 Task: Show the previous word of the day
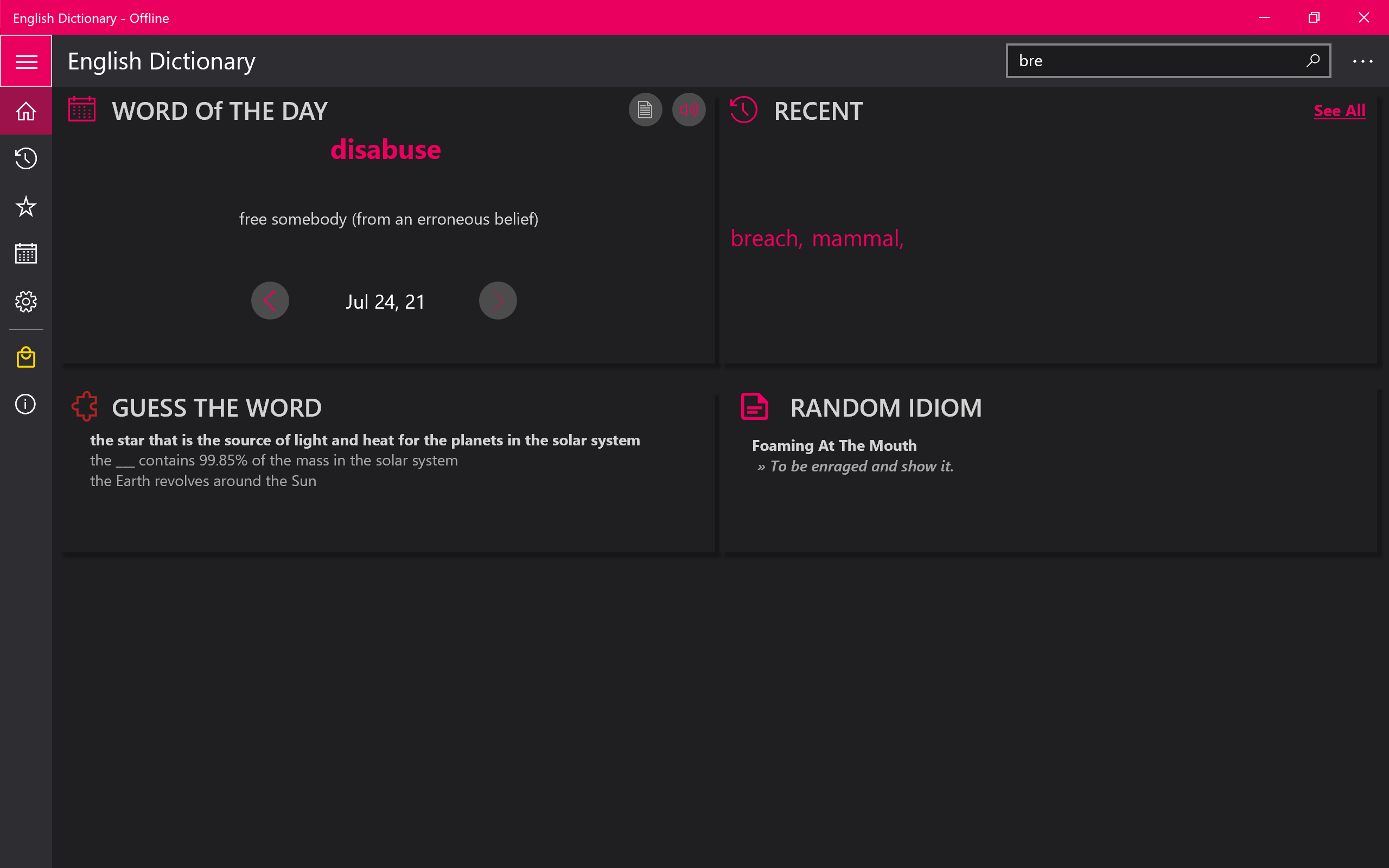pyautogui.click(x=270, y=300)
